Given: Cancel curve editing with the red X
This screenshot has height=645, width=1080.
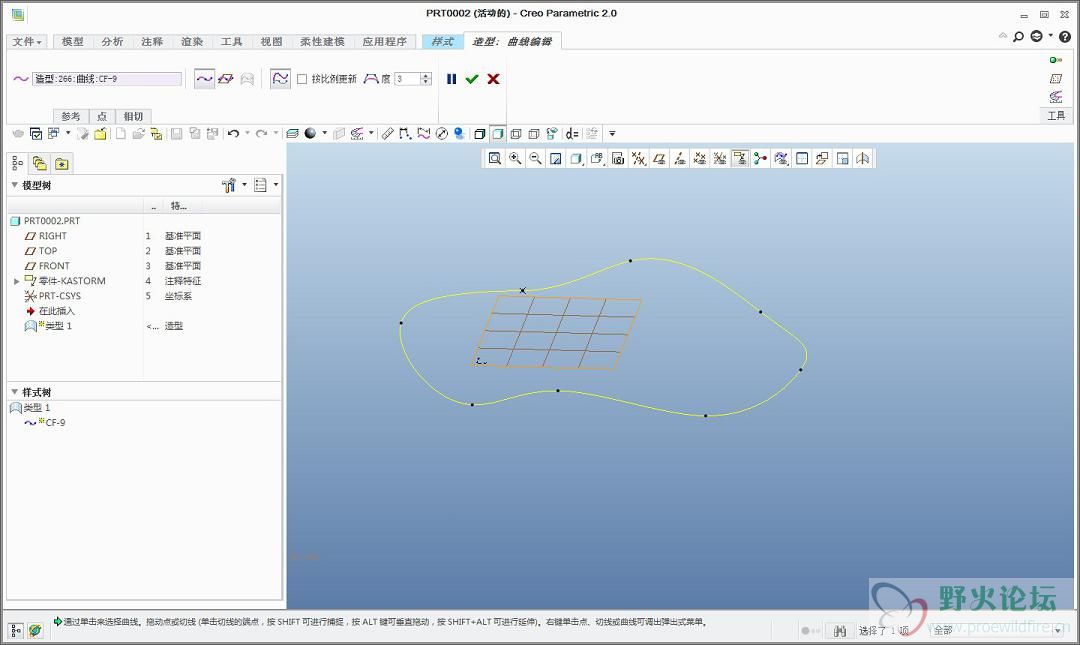Looking at the screenshot, I should [x=493, y=79].
